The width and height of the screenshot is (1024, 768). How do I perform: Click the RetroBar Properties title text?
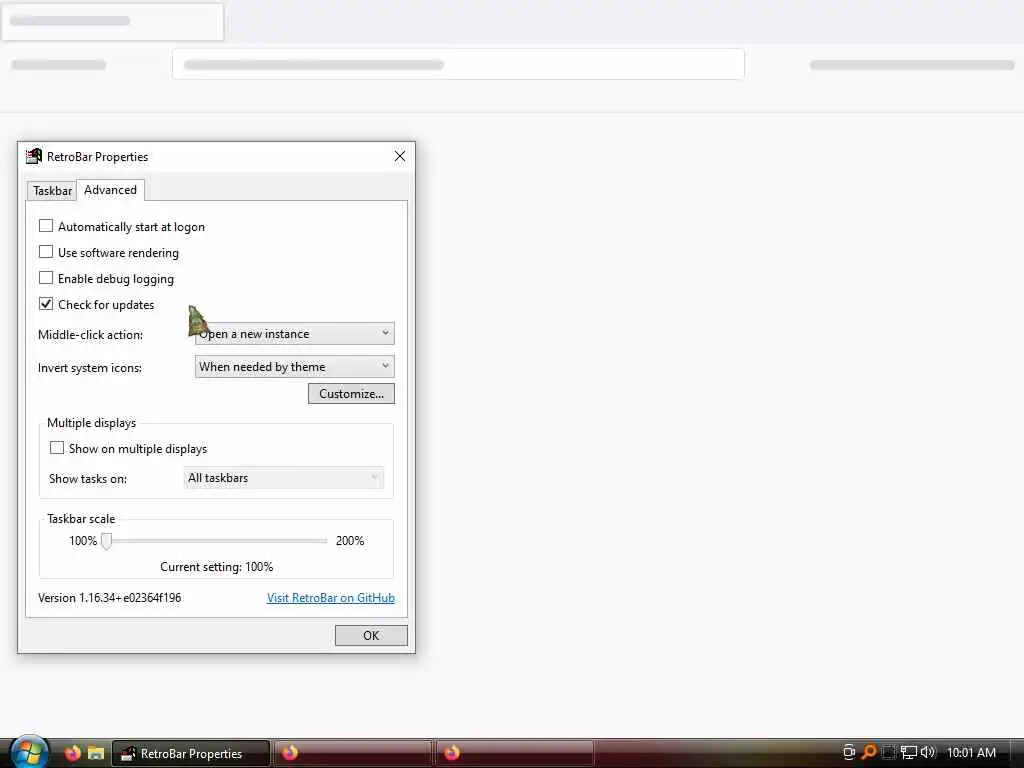point(97,157)
